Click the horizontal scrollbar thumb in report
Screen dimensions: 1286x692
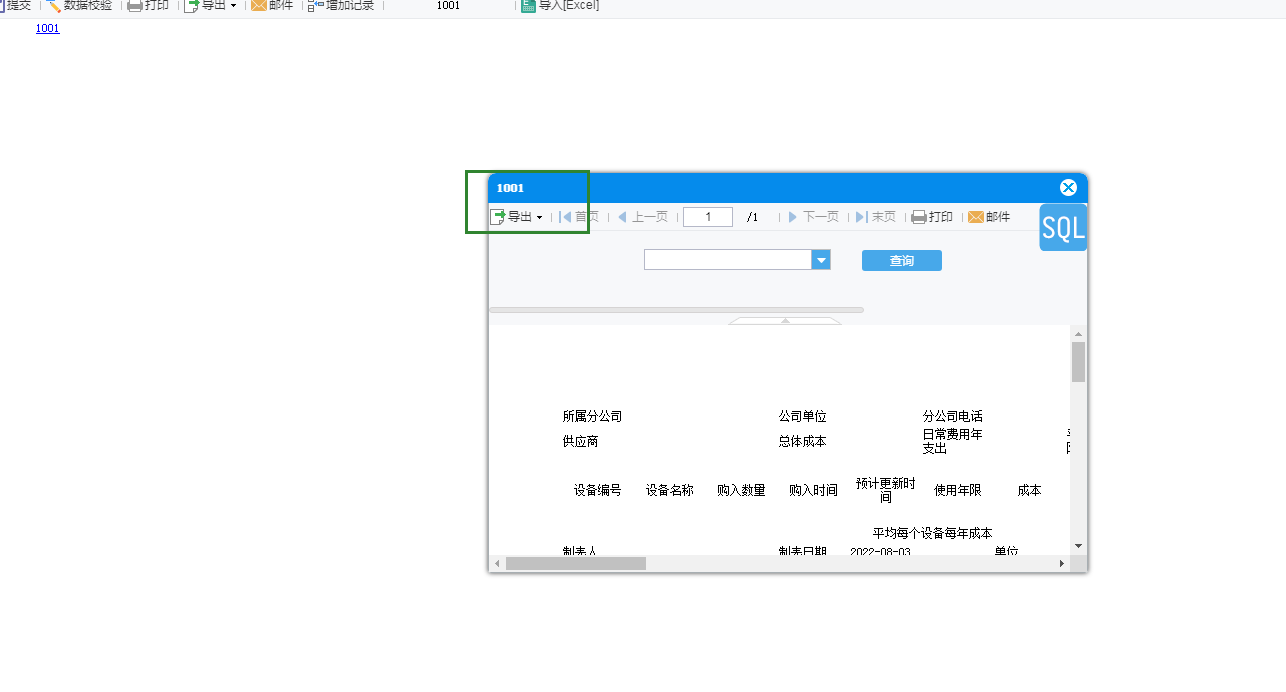tap(576, 564)
